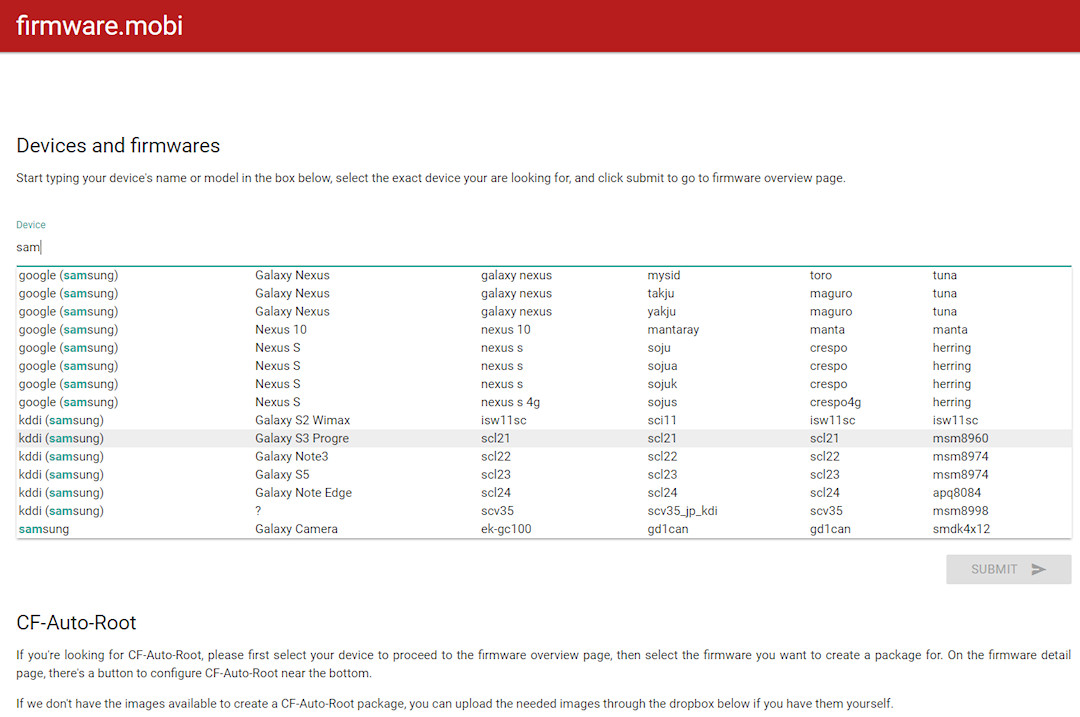Select the highlighted Galaxy S3 Progre row
This screenshot has width=1080, height=717.
pyautogui.click(x=543, y=439)
